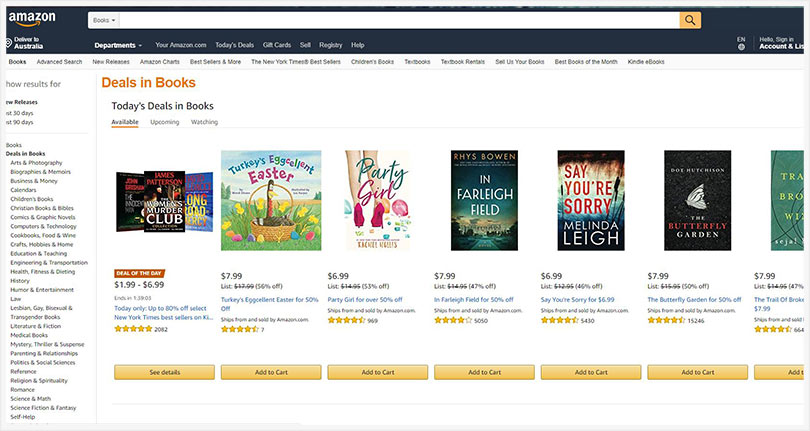This screenshot has height=431, width=810.
Task: Click the EN language globe icon
Action: coord(741,47)
